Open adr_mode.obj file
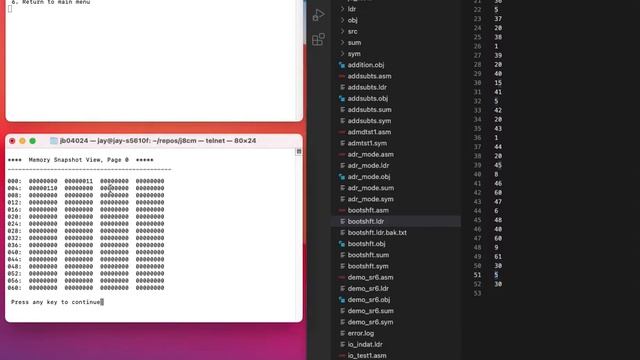This screenshot has height=360, width=640. click(369, 177)
